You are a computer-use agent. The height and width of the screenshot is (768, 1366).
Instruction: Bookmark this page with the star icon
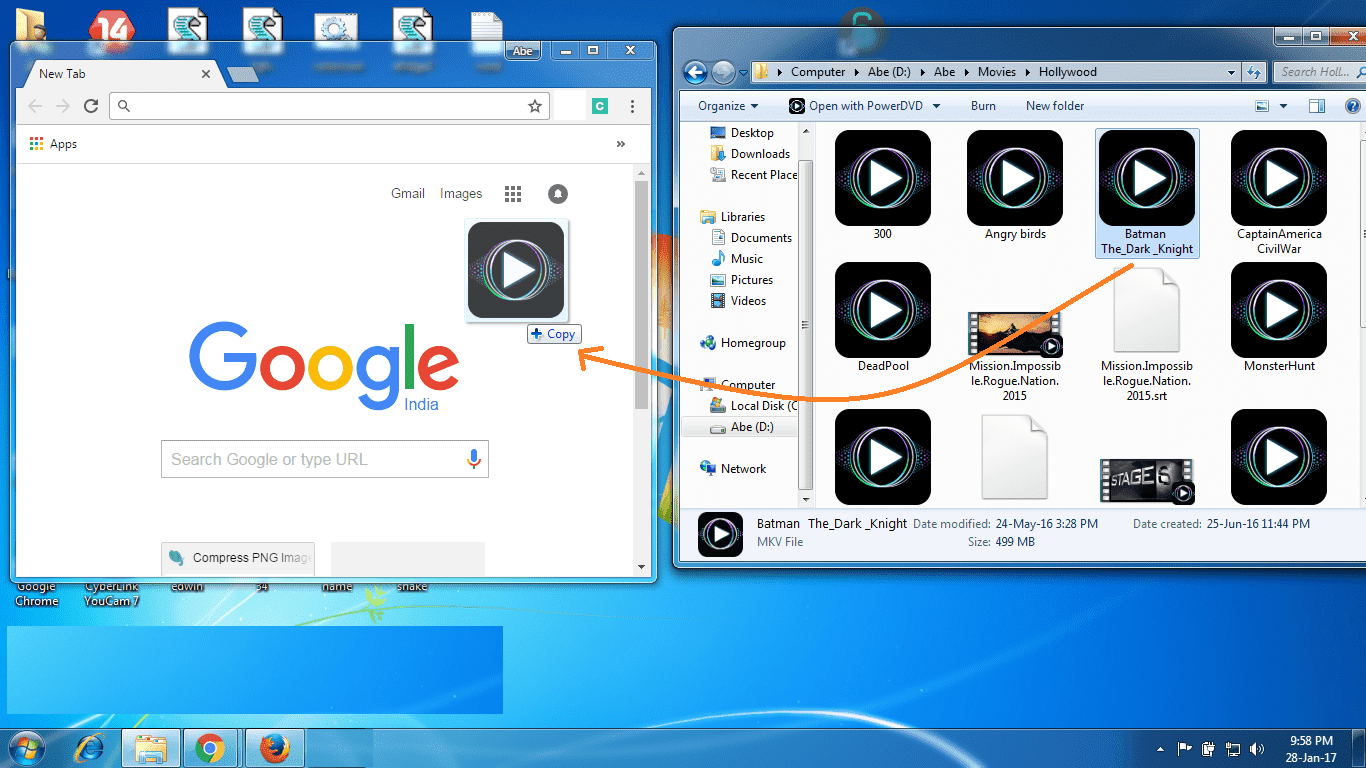click(x=535, y=106)
